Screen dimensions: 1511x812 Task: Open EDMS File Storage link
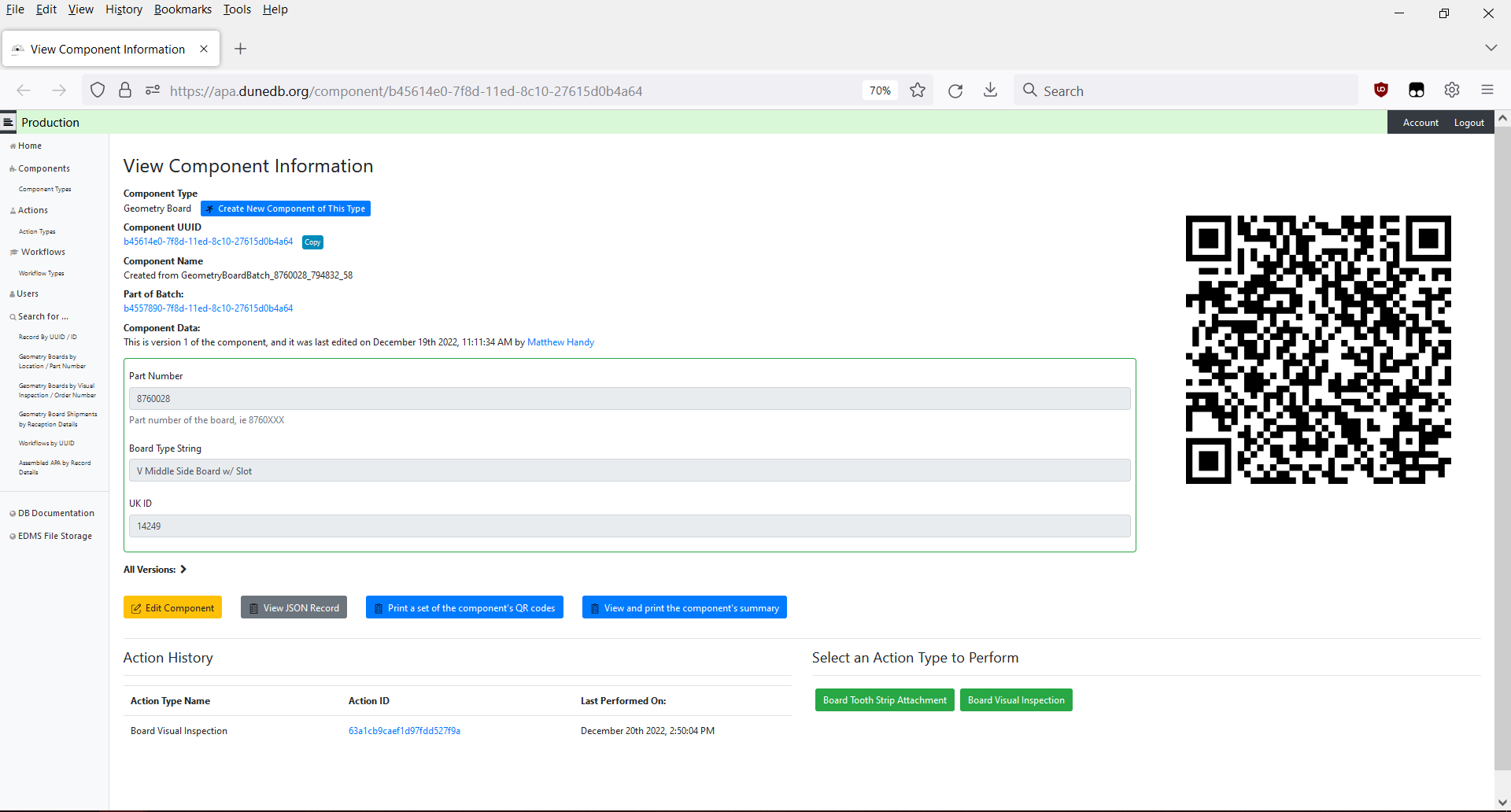(x=55, y=536)
